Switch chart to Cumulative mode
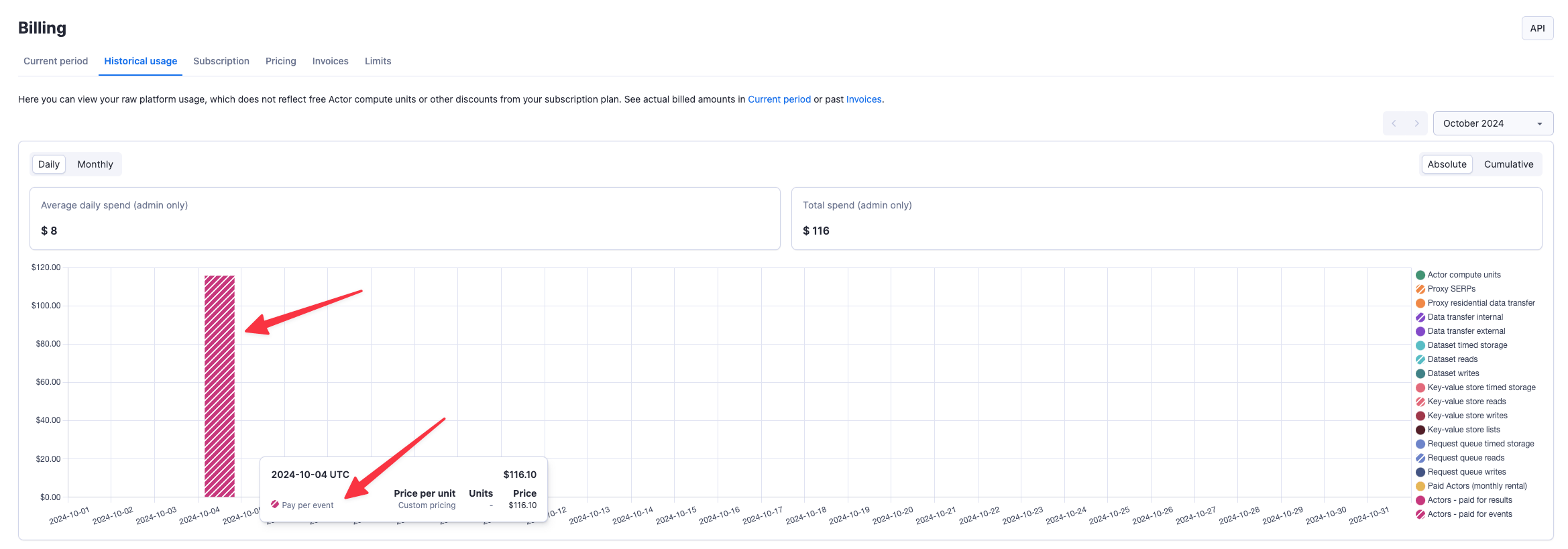1568x549 pixels. (1508, 164)
